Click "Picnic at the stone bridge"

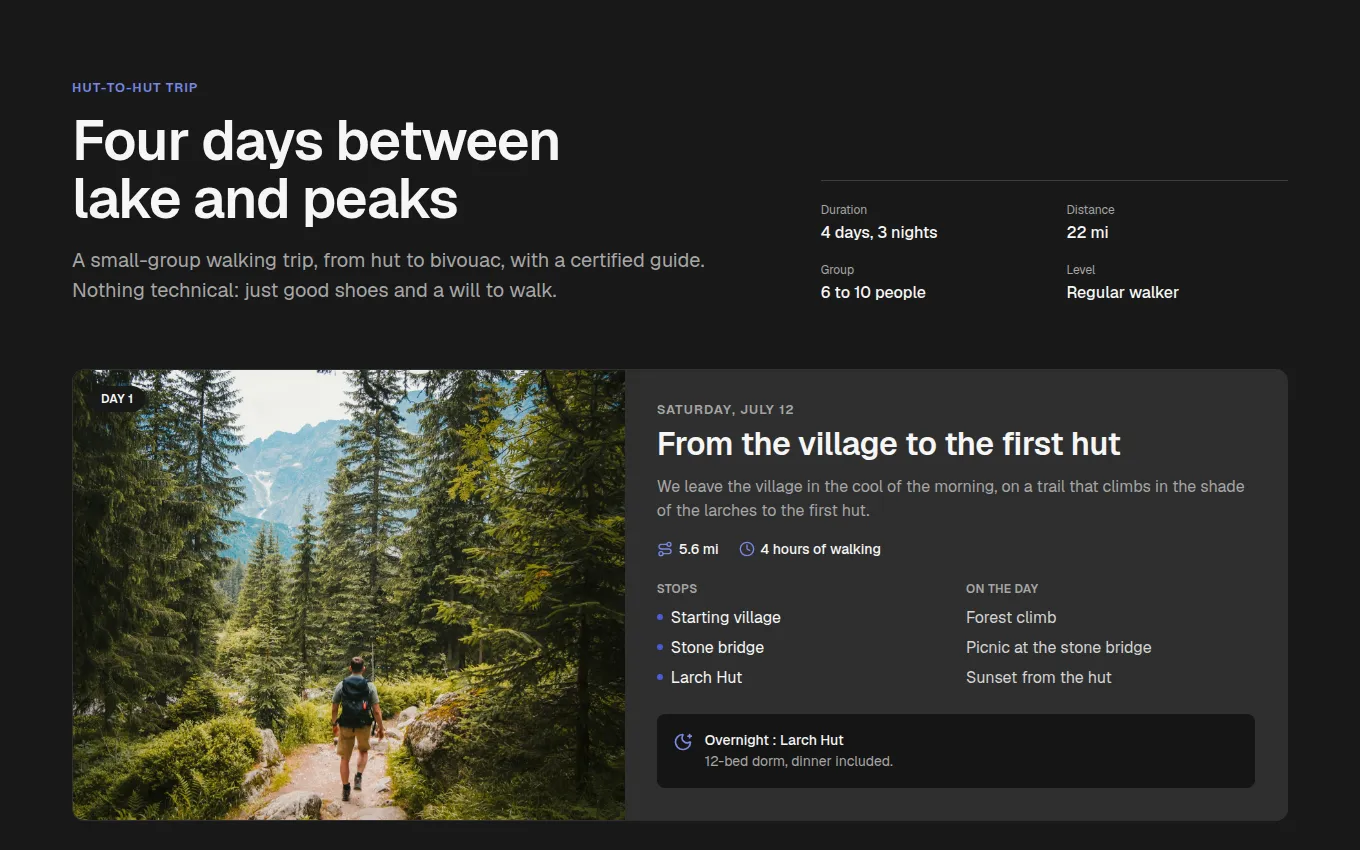(1059, 648)
